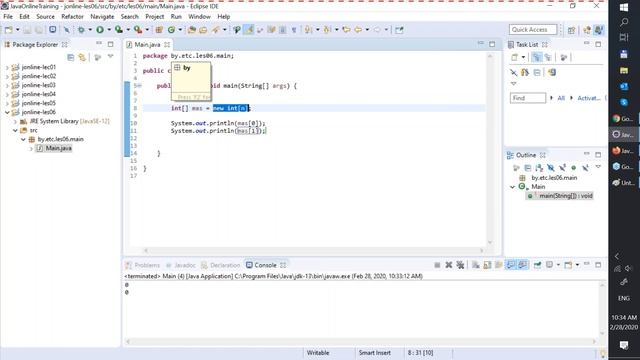640x360 pixels.
Task: Open the Run button dropdown arrow
Action: [109, 30]
